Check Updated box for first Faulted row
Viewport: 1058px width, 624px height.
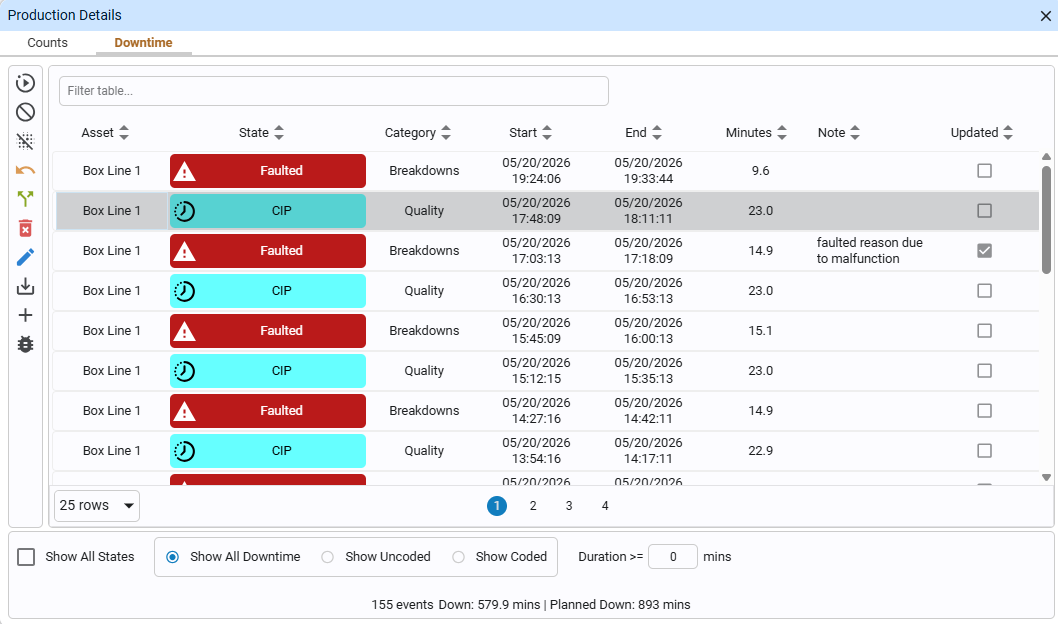984,171
